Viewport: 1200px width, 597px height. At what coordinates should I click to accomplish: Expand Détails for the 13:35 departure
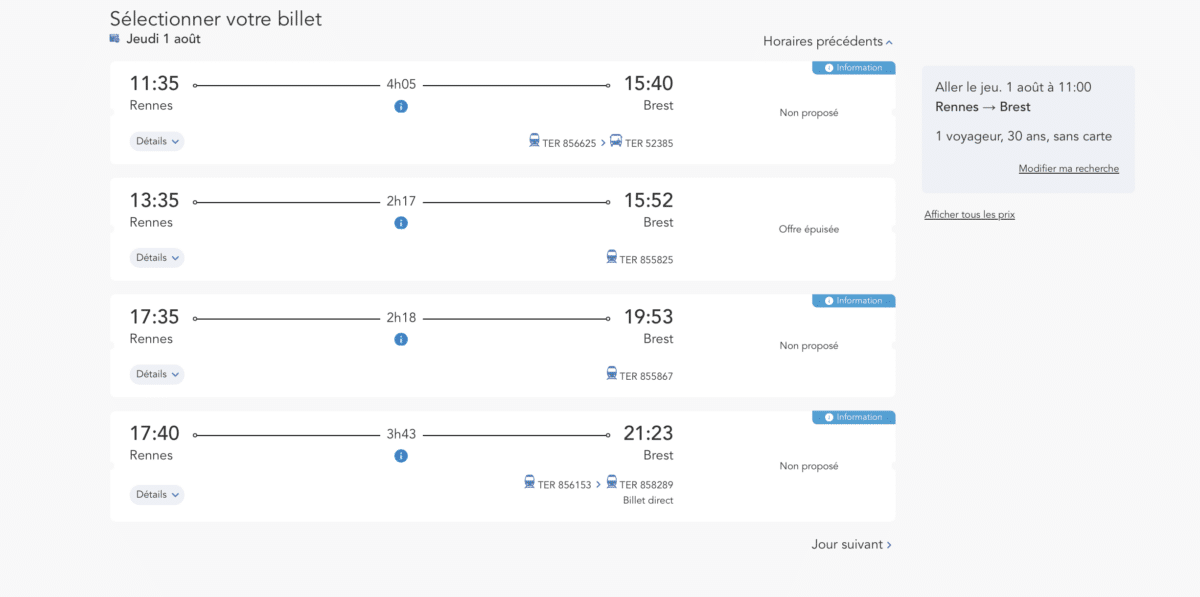point(157,258)
